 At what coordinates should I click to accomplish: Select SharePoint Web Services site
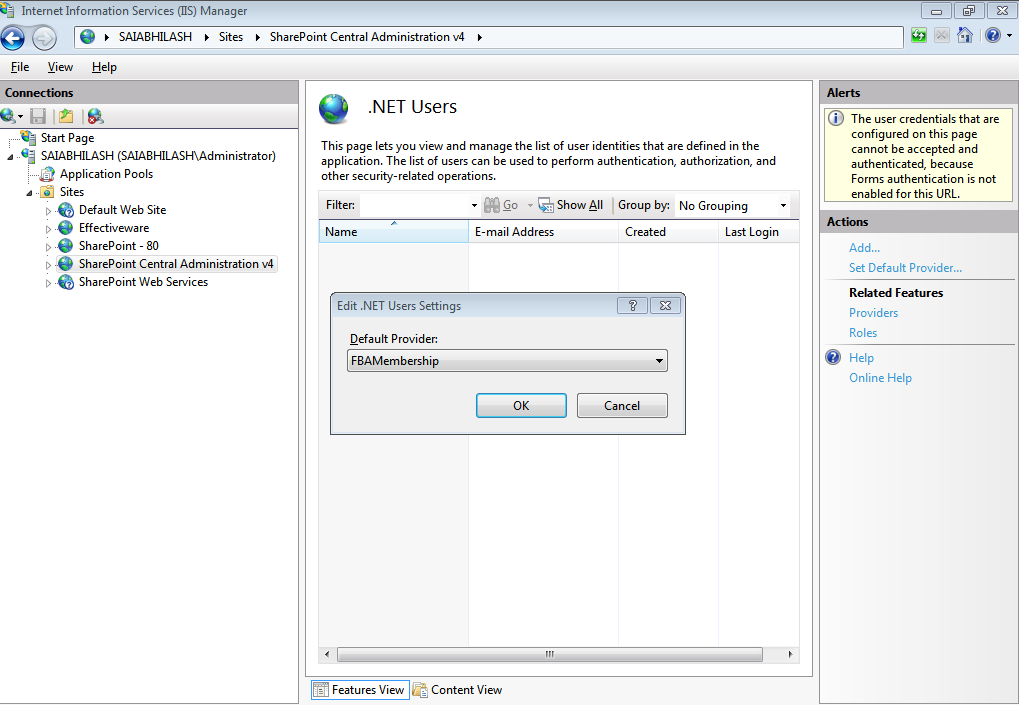pos(143,282)
